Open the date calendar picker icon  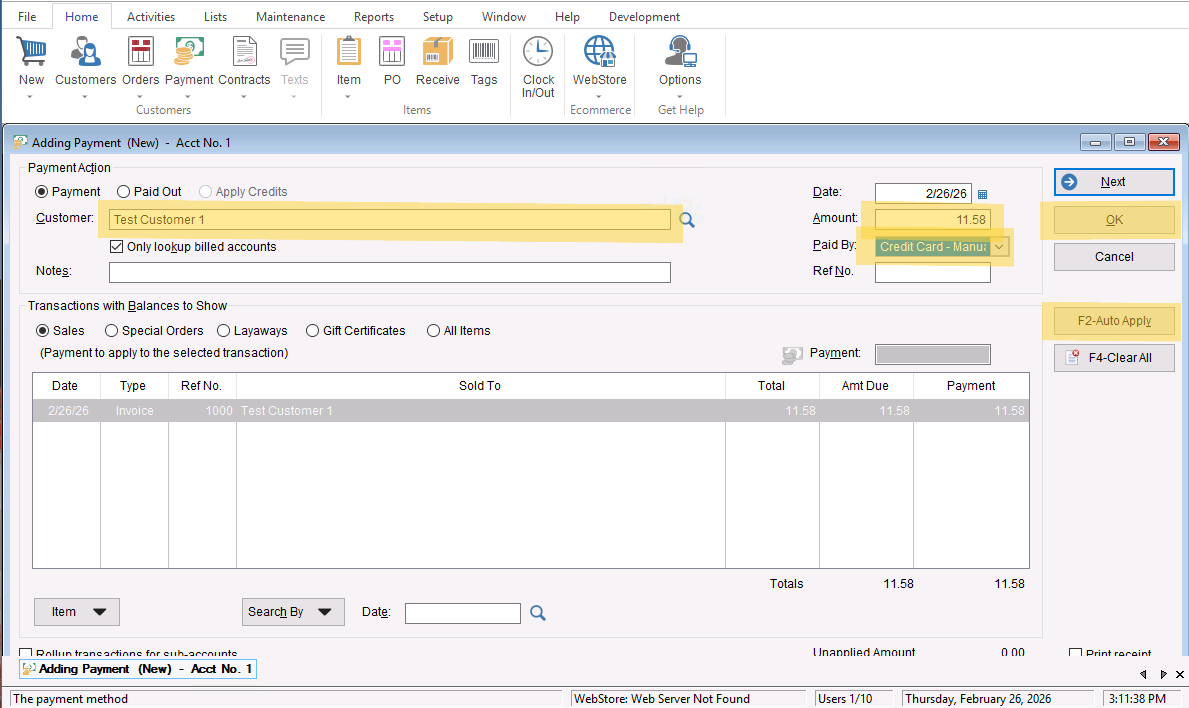point(982,194)
